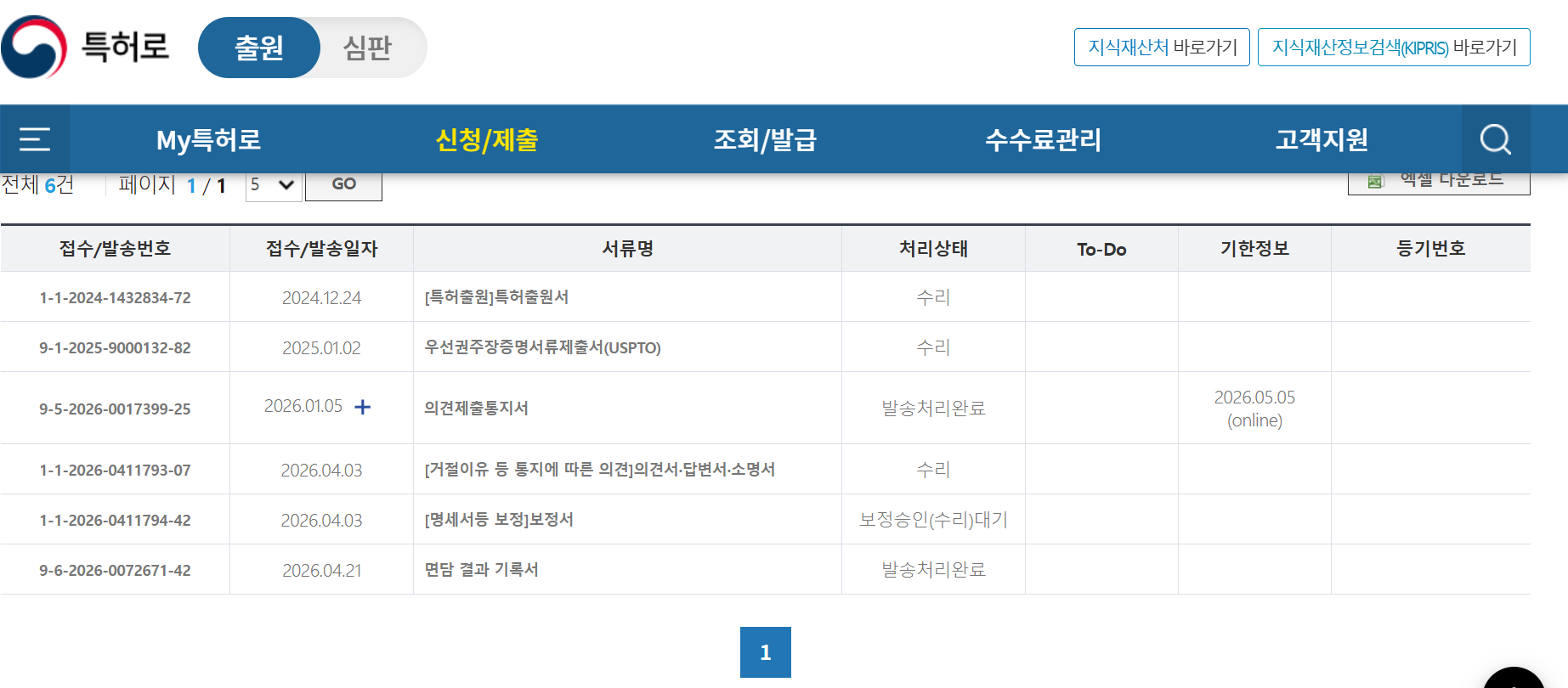Click status 보정승인(수리)대기
The image size is (1568, 688).
coord(933,519)
